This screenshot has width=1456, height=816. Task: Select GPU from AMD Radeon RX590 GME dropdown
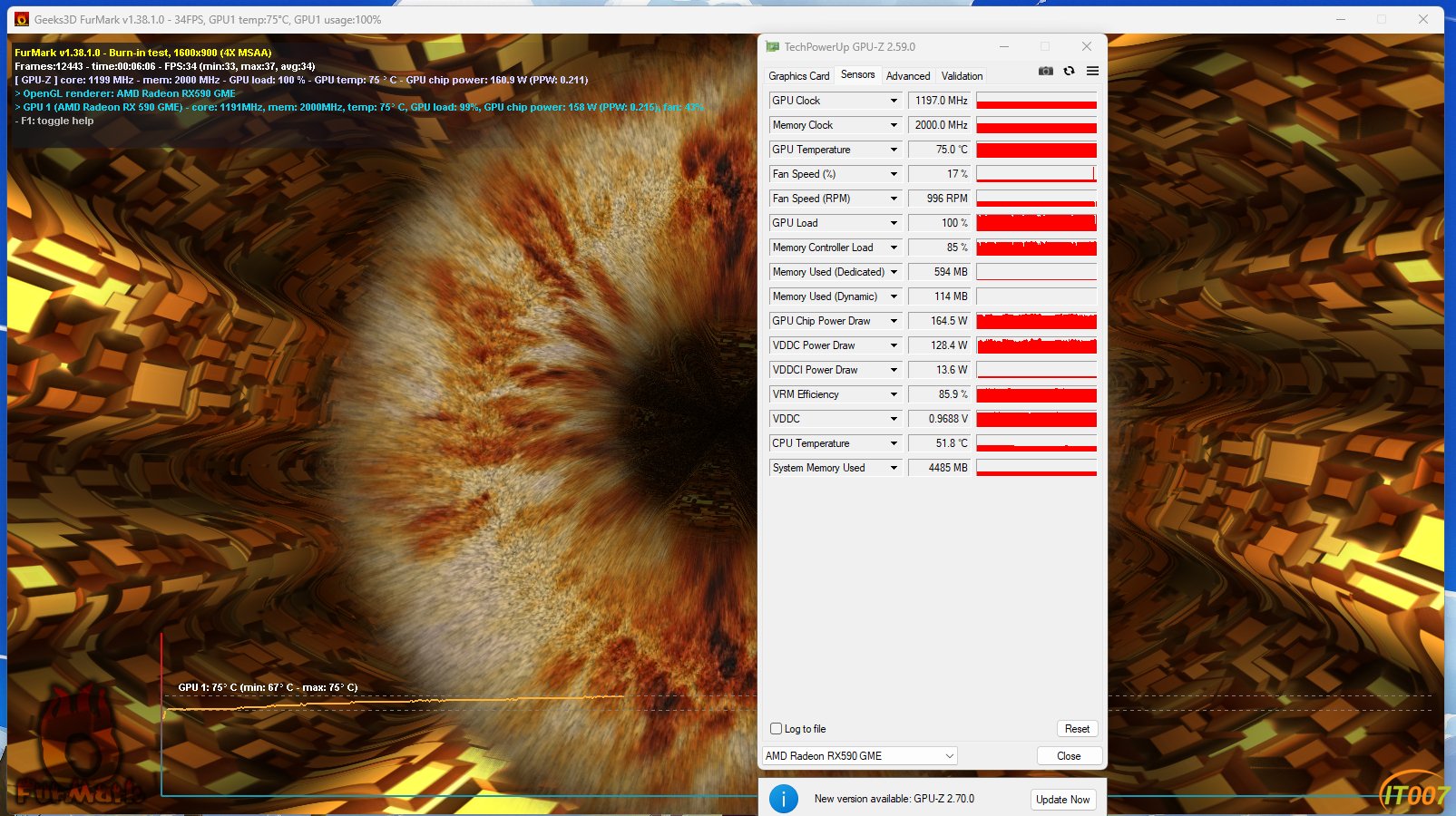pyautogui.click(x=860, y=755)
